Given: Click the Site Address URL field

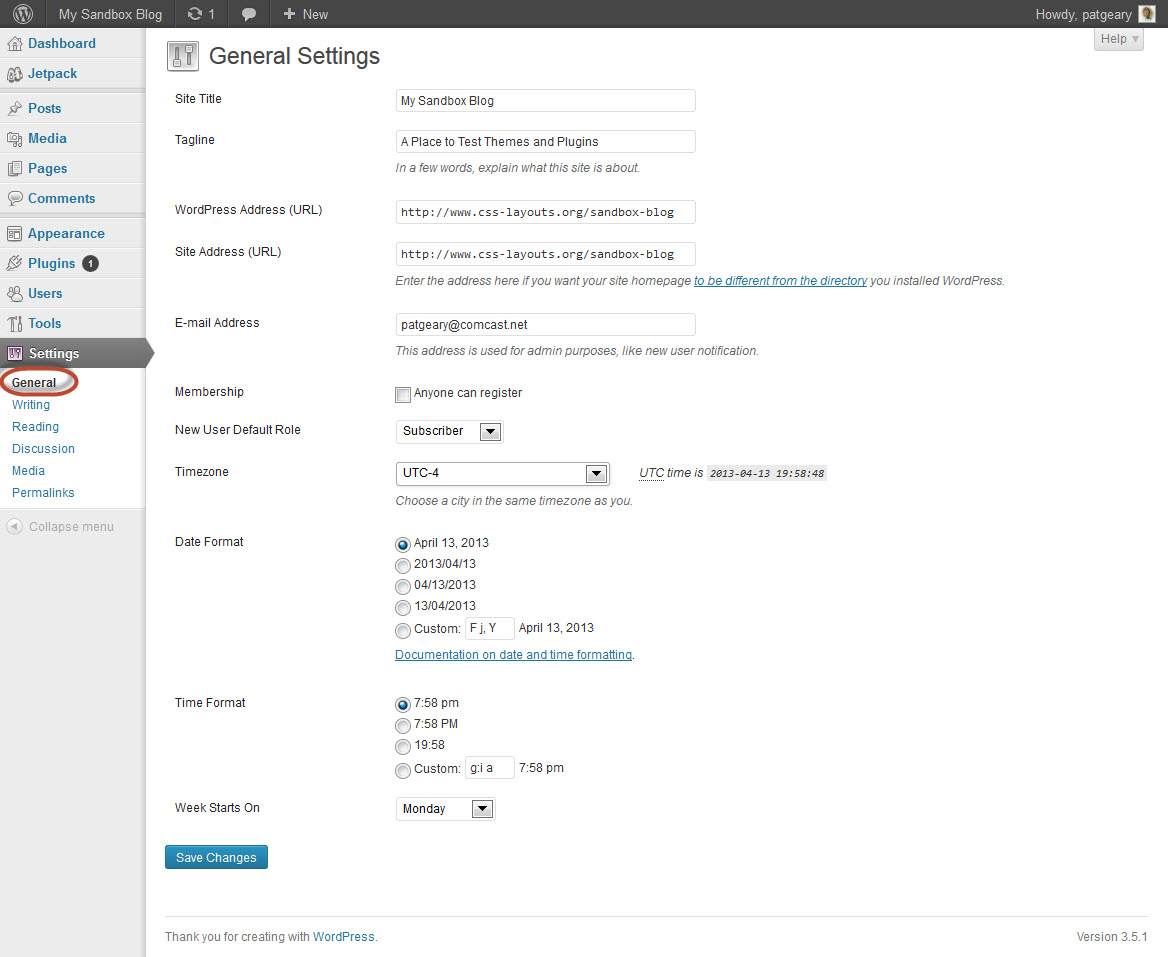Looking at the screenshot, I should point(545,254).
